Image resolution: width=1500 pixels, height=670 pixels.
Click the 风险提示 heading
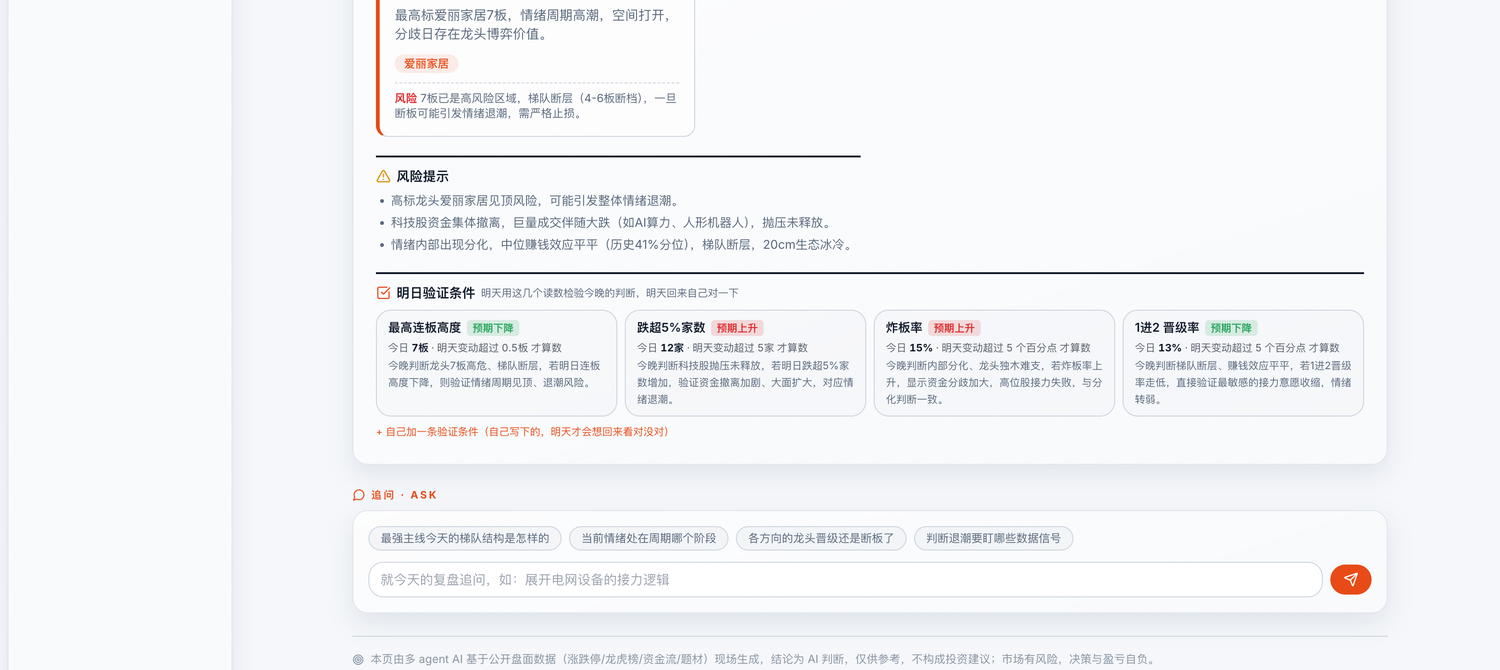click(x=422, y=176)
